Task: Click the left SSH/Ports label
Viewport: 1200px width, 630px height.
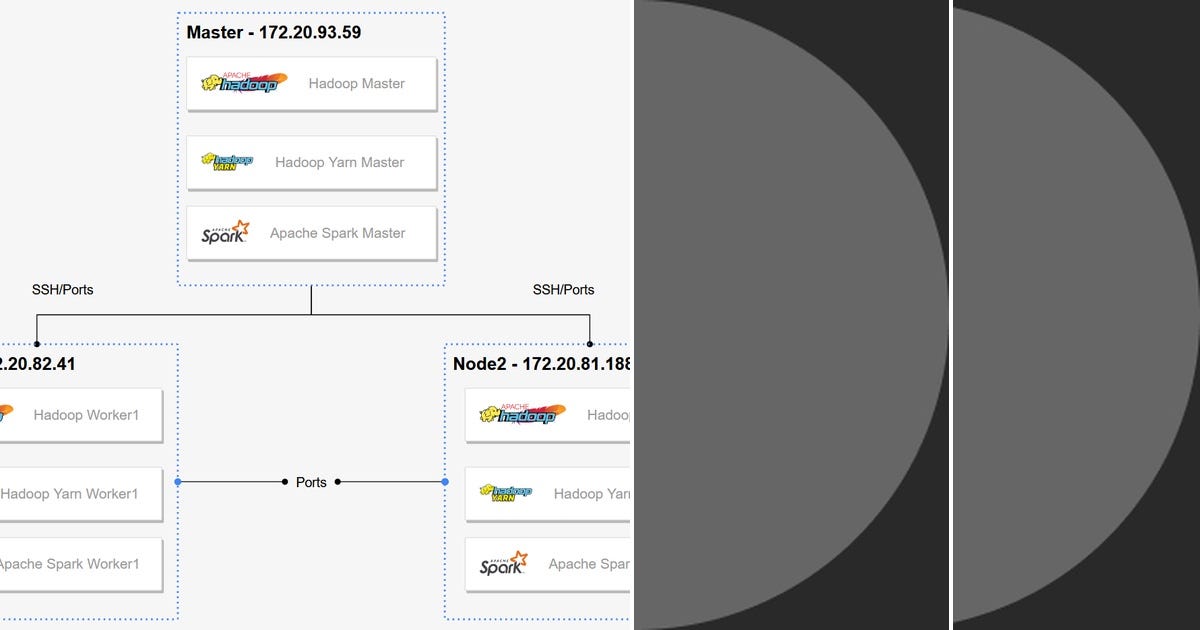Action: click(63, 289)
